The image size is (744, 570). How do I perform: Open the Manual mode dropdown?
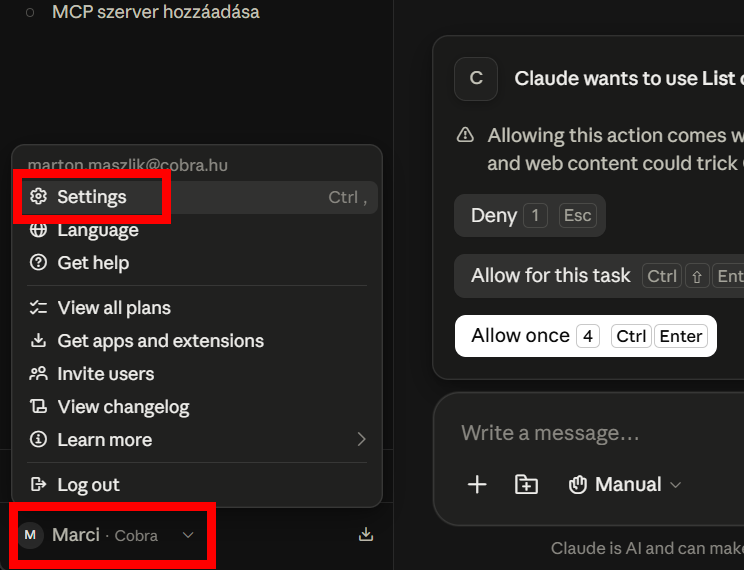coord(624,485)
